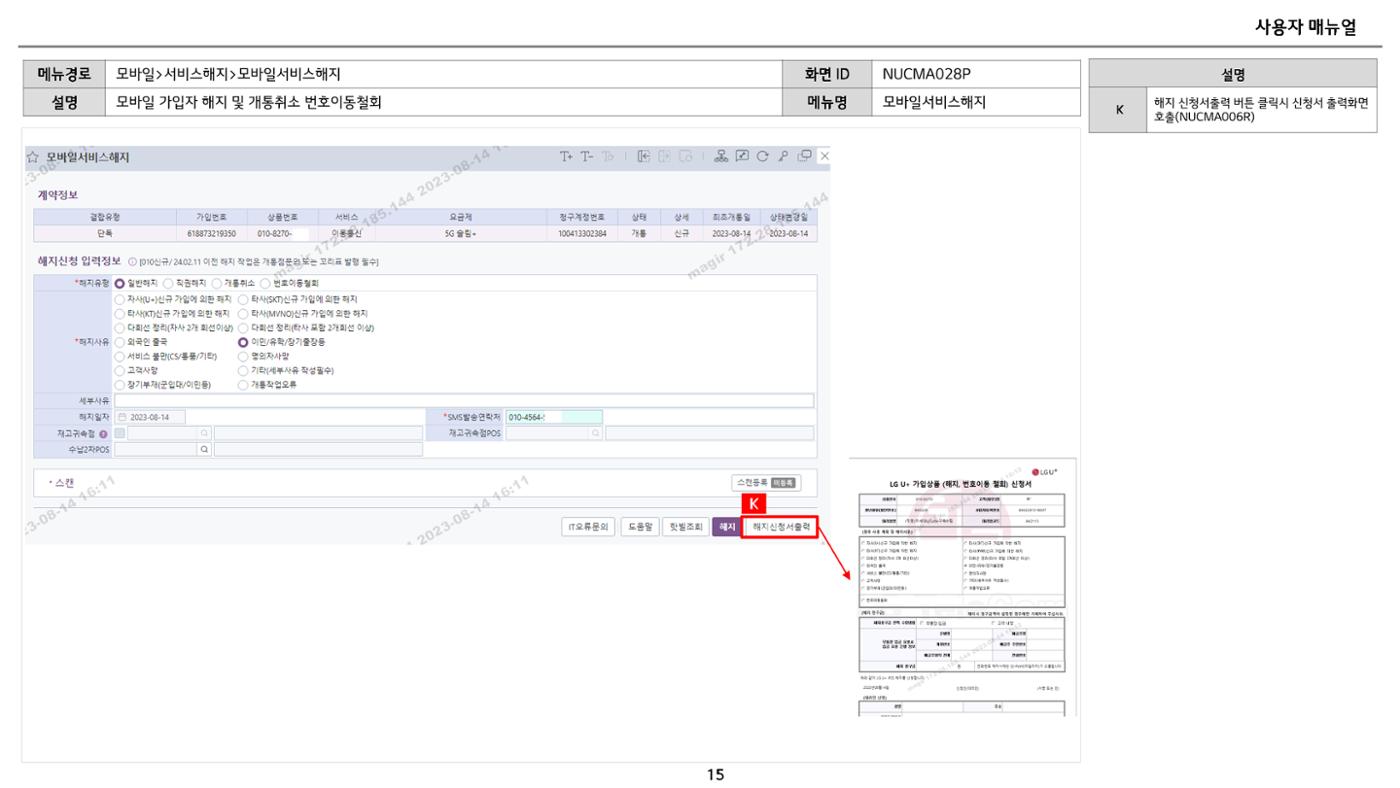
Task: Select 명의자사망 reason radio
Action: 243,356
